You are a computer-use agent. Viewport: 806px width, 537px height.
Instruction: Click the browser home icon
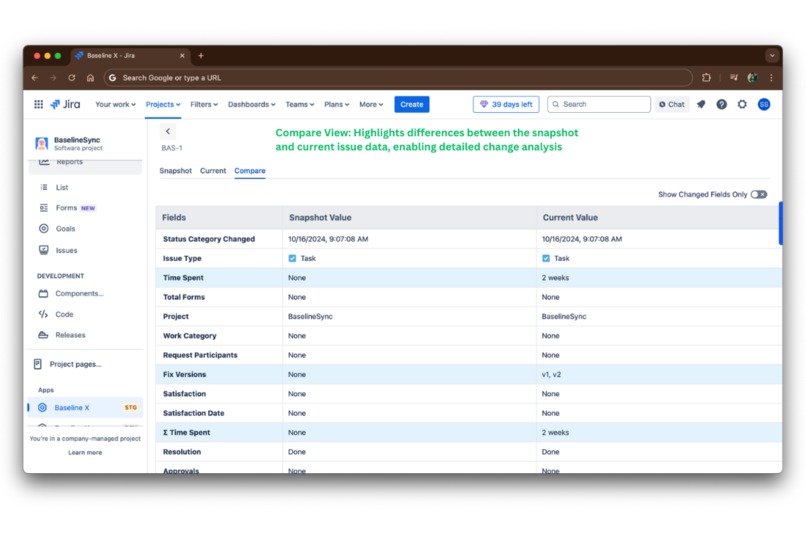90,78
